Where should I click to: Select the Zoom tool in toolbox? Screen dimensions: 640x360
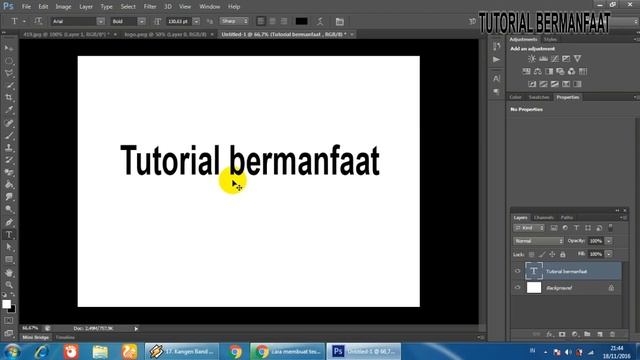[9, 284]
